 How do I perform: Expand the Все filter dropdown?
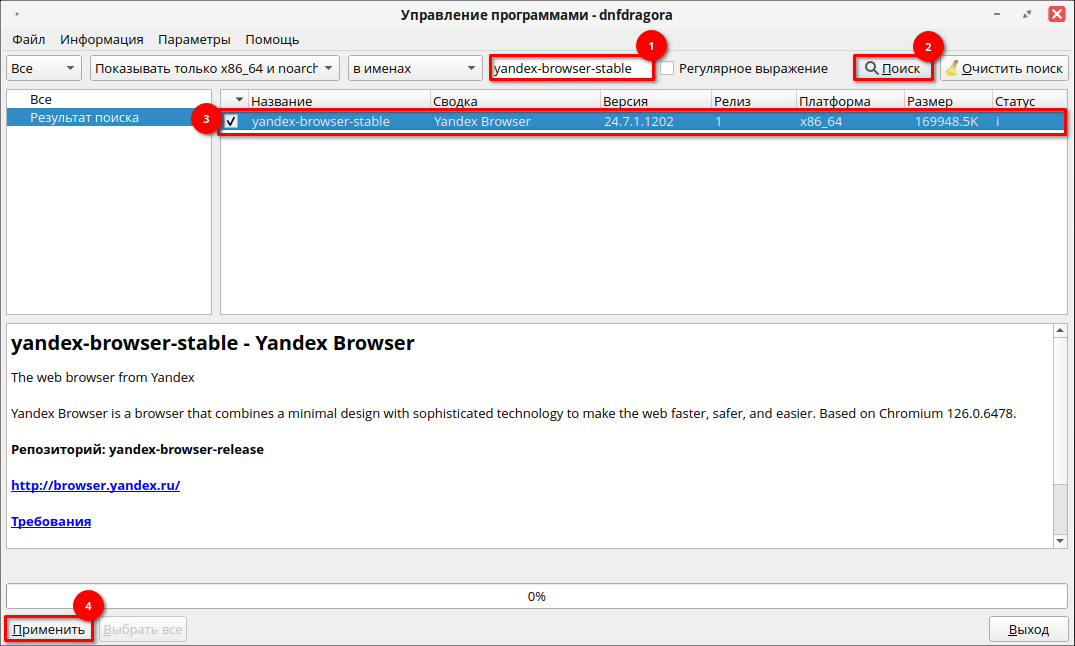pos(44,68)
